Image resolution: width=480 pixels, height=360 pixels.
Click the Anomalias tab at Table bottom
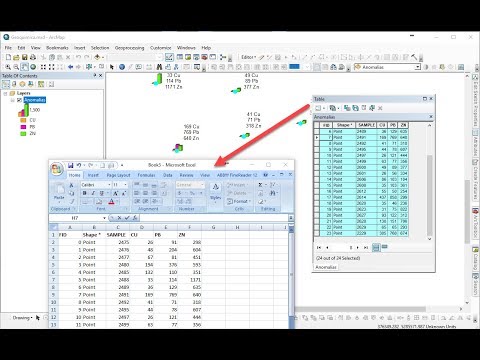[x=326, y=267]
